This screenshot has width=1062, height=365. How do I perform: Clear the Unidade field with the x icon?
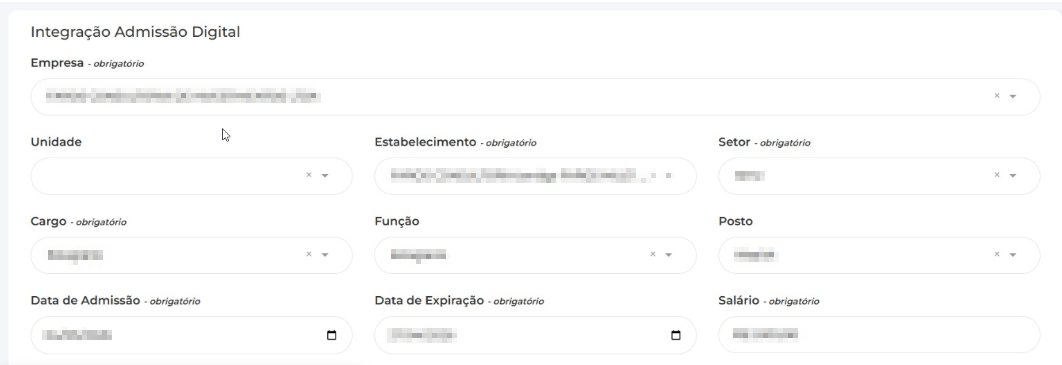click(309, 175)
